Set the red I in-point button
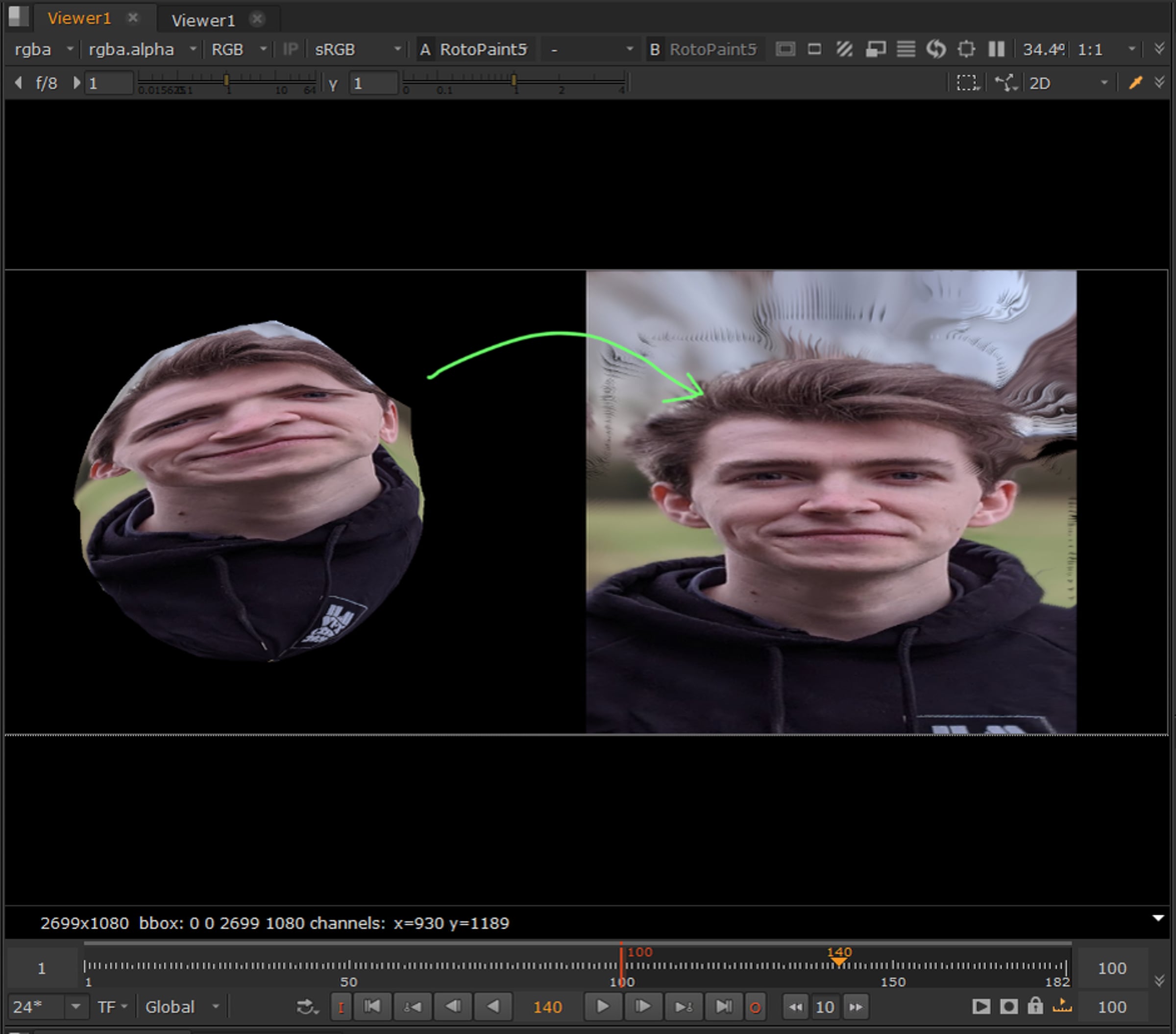The image size is (1176, 1034). tap(341, 1008)
